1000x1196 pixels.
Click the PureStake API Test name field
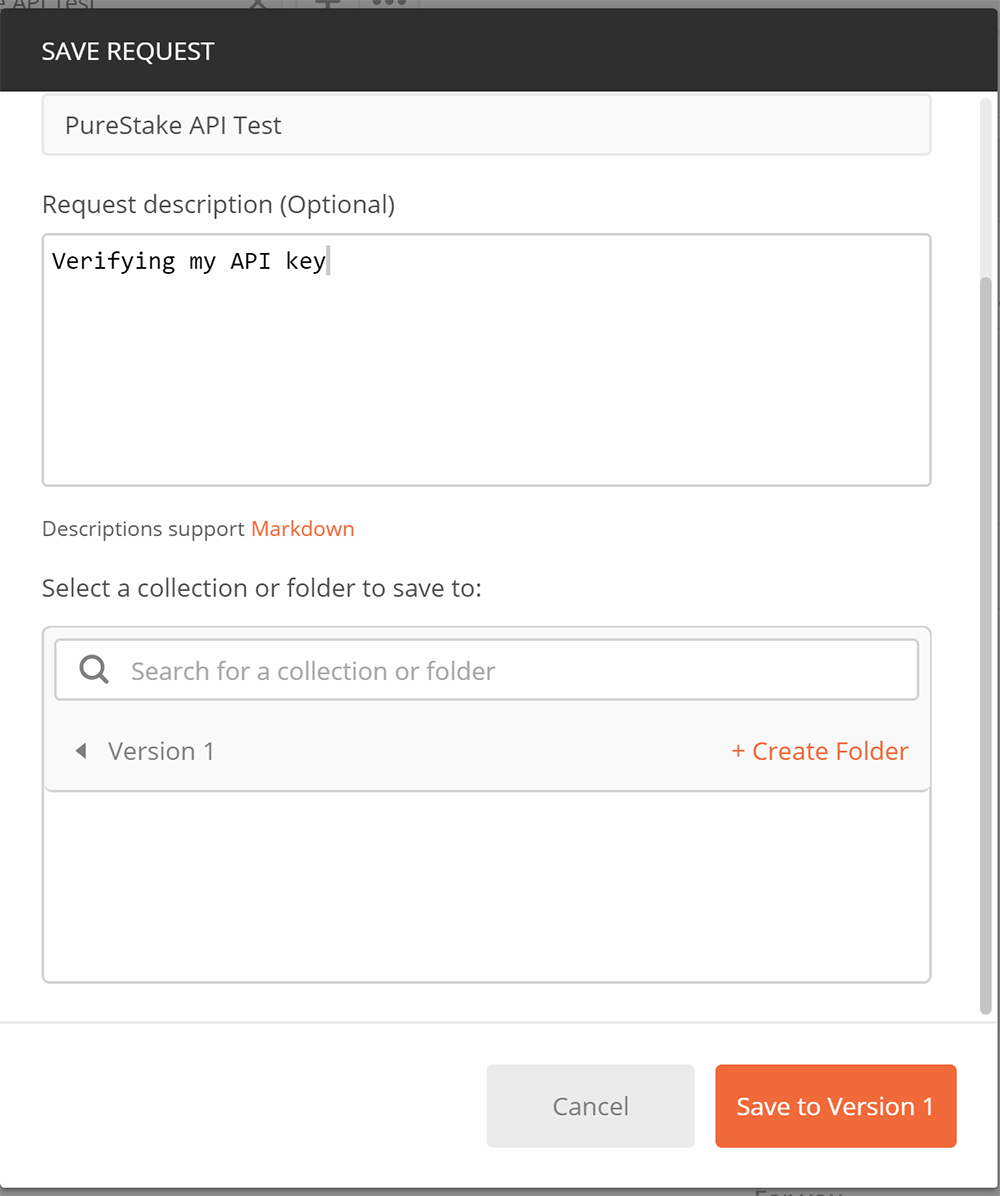pyautogui.click(x=486, y=124)
